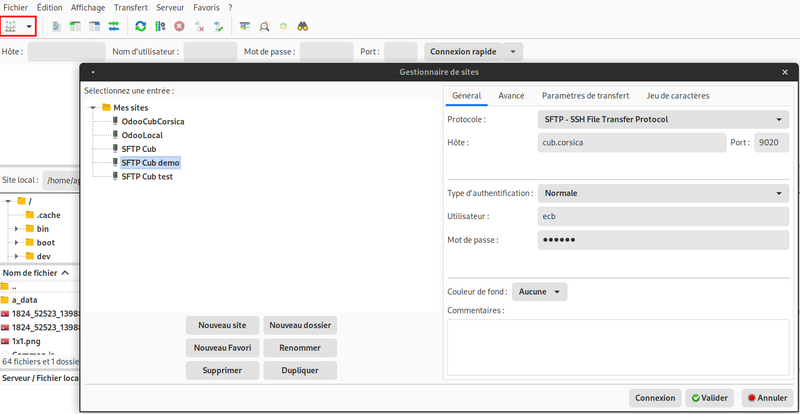This screenshot has width=800, height=414.
Task: Click the quick connect Mot de passe field
Action: click(327, 52)
